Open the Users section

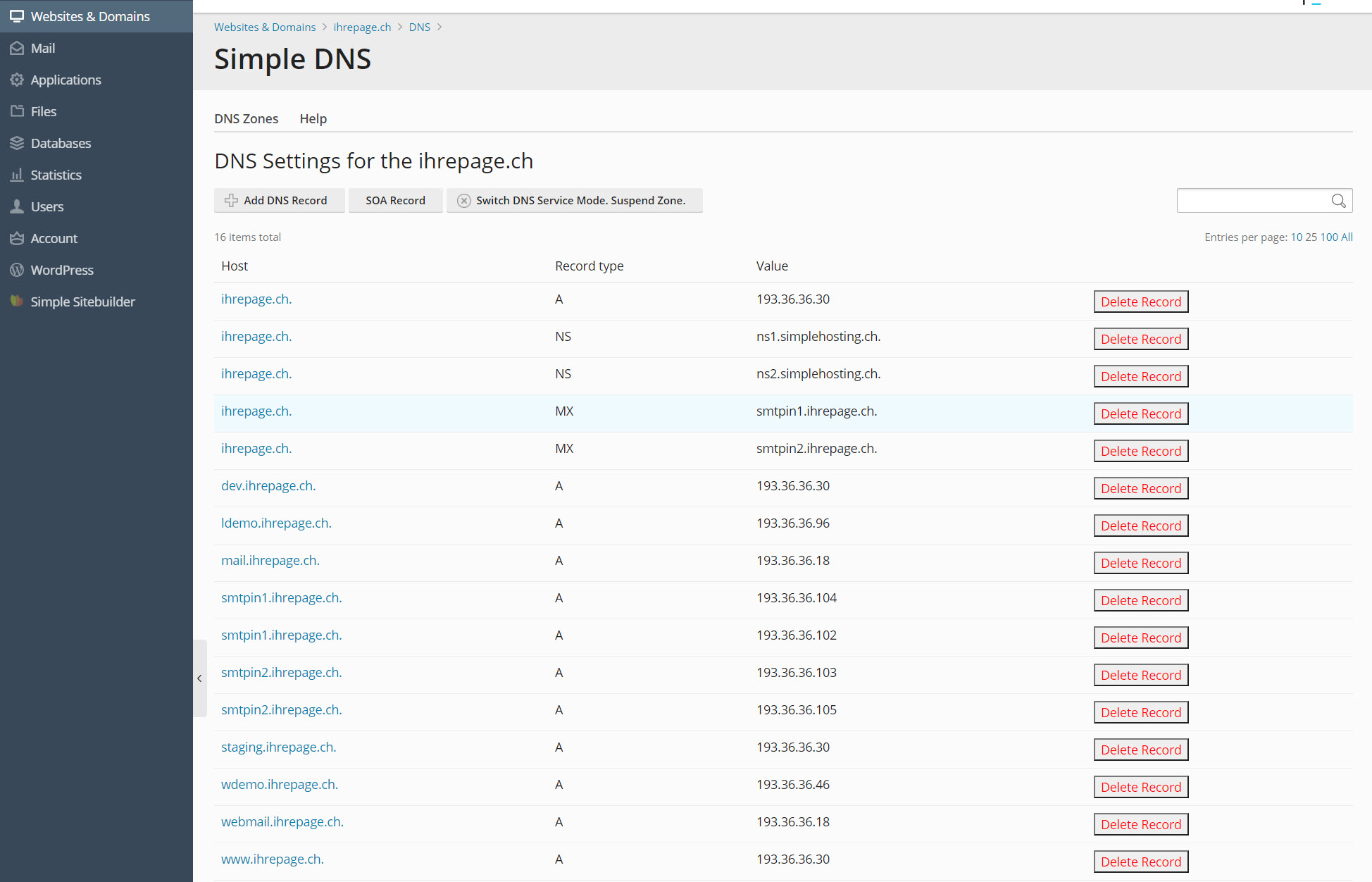(46, 206)
